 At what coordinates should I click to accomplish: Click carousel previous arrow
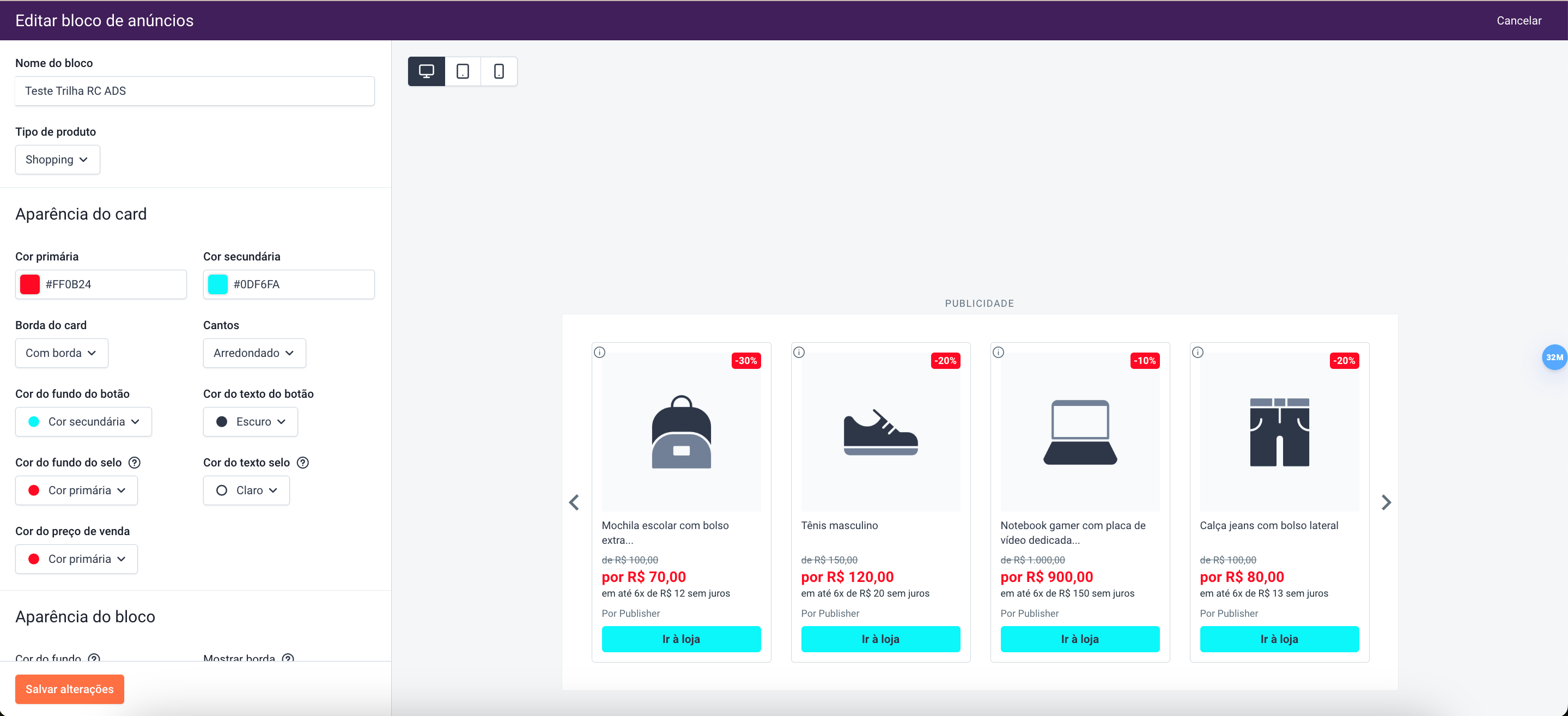(x=574, y=502)
